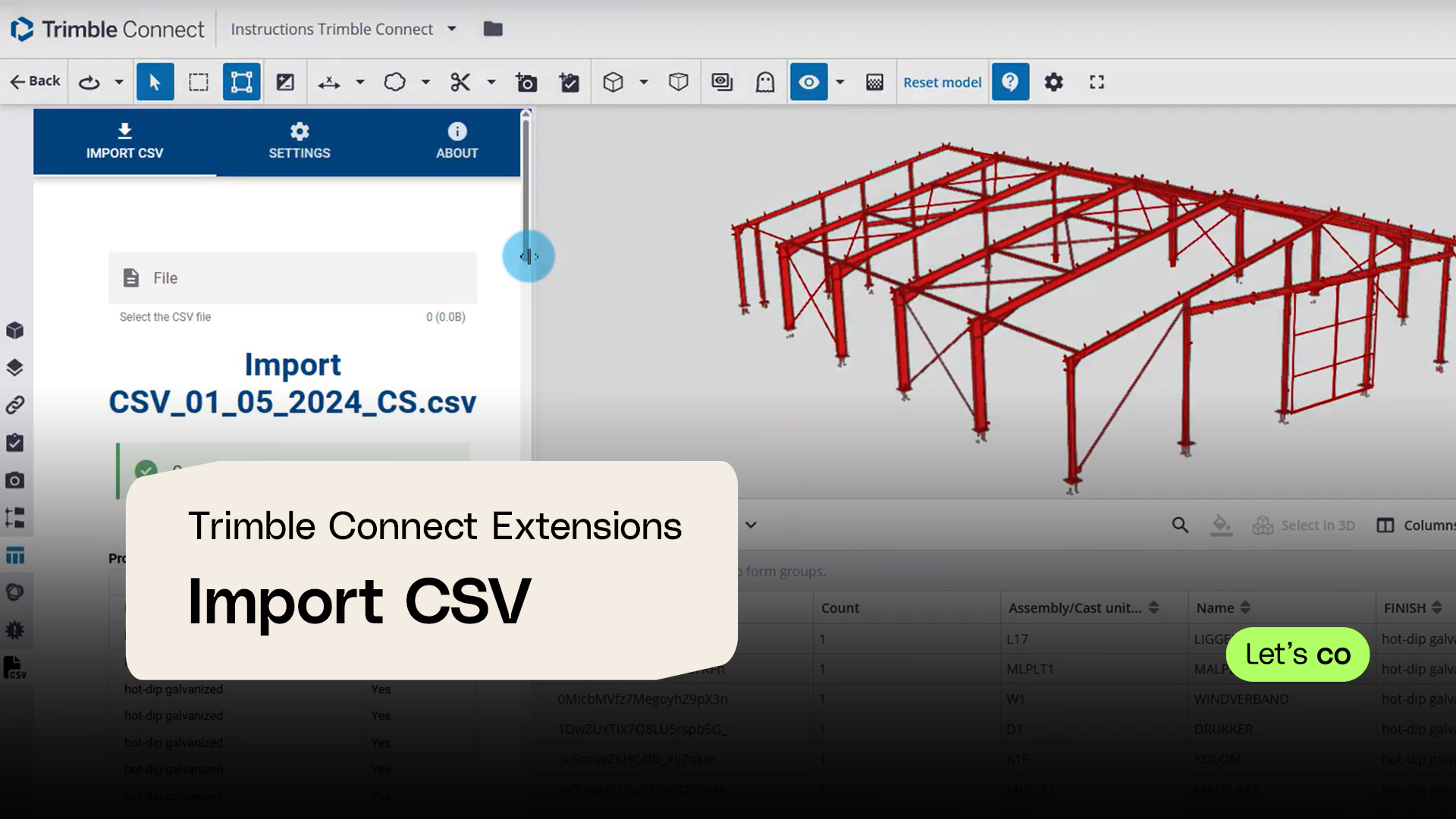Select the L17 assembly cell
Image resolution: width=1456 pixels, height=819 pixels.
[1017, 639]
